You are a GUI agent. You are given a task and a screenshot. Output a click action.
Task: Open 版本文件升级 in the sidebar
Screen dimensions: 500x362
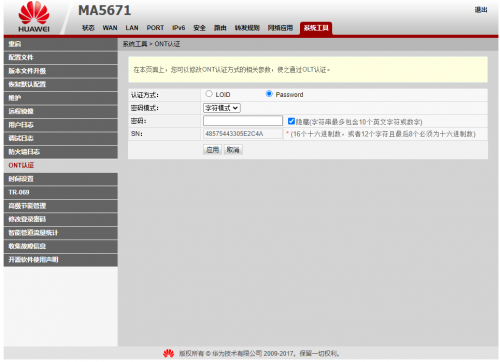click(x=61, y=71)
